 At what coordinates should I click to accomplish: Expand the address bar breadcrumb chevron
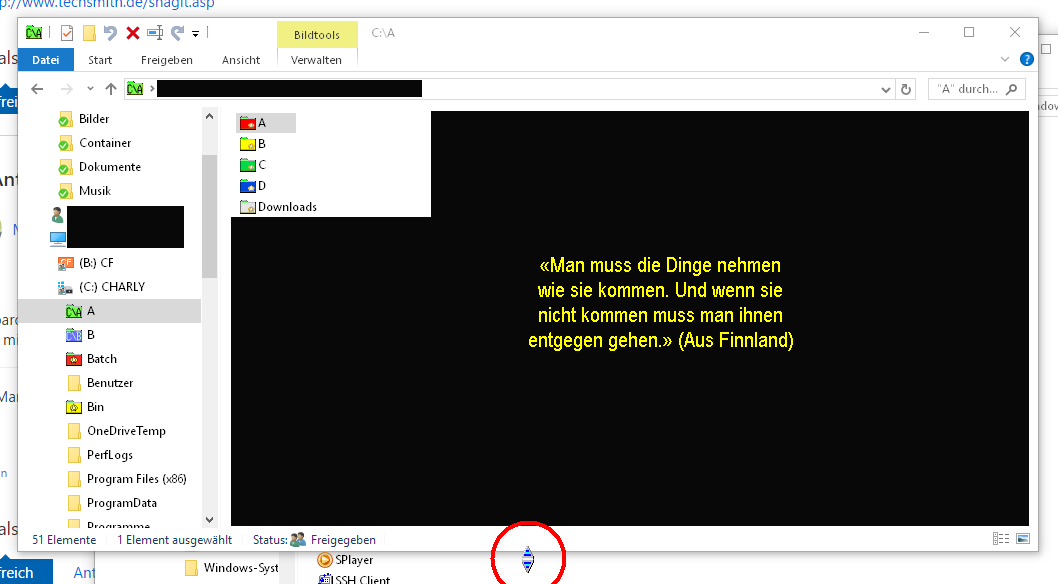click(152, 89)
